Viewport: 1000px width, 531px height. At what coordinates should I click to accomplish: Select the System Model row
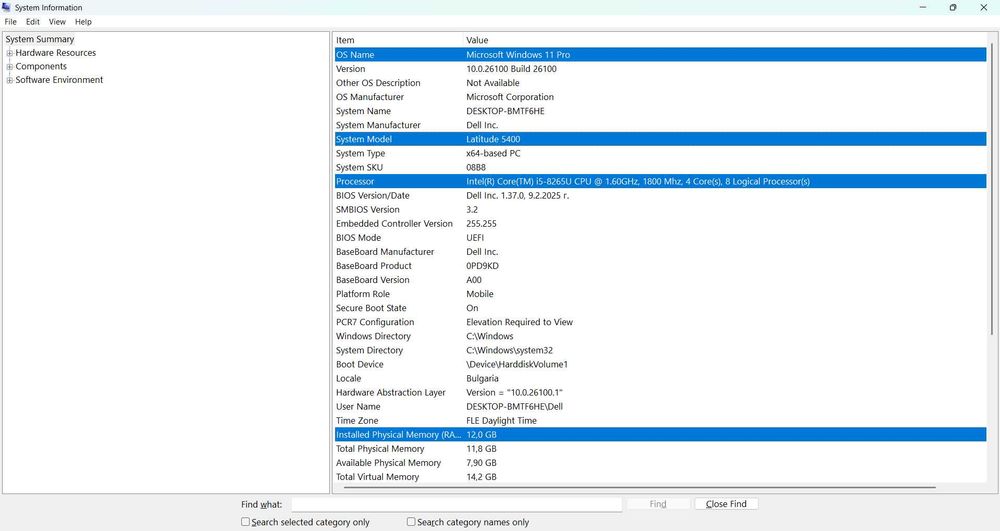(x=661, y=139)
